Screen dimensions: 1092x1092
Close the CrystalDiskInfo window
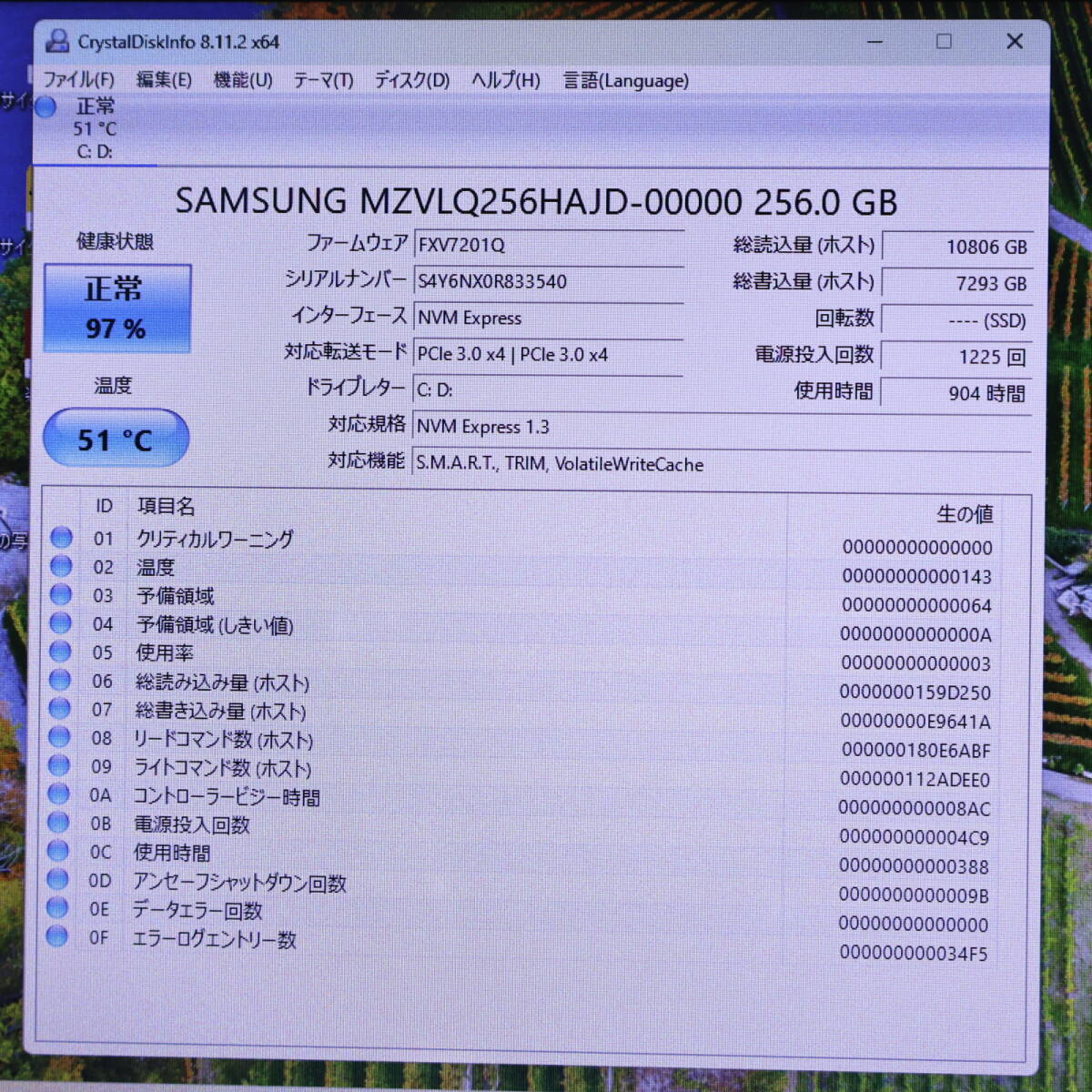(1015, 41)
